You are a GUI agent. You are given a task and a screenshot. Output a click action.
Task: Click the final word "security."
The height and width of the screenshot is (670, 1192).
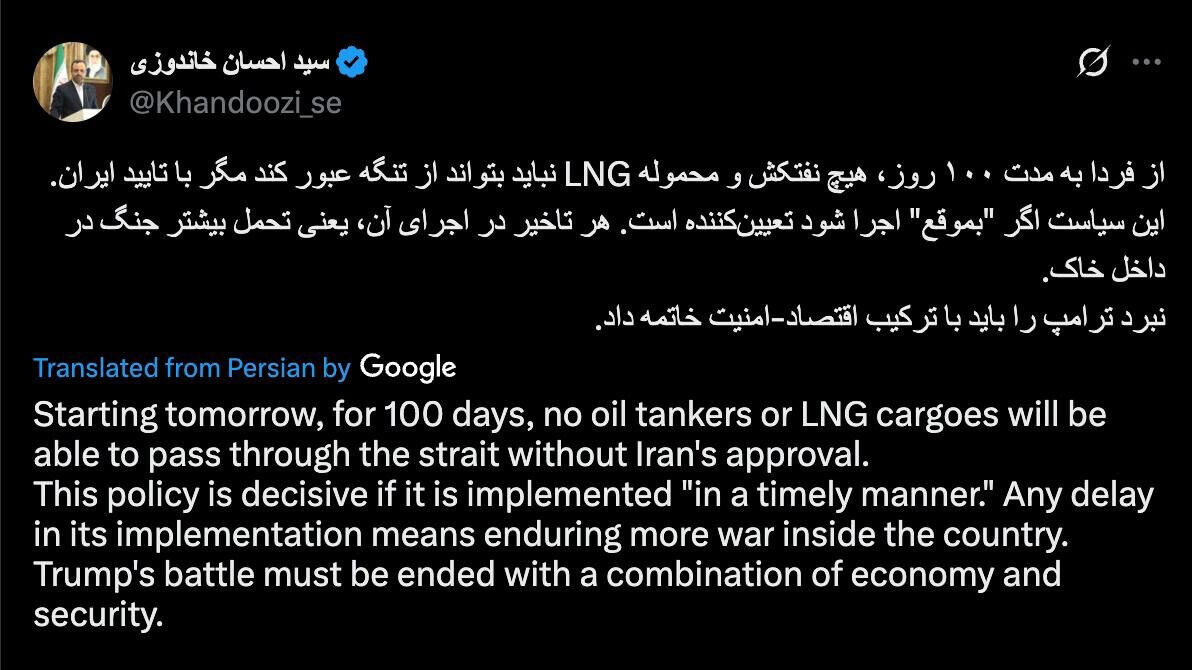click(x=97, y=615)
